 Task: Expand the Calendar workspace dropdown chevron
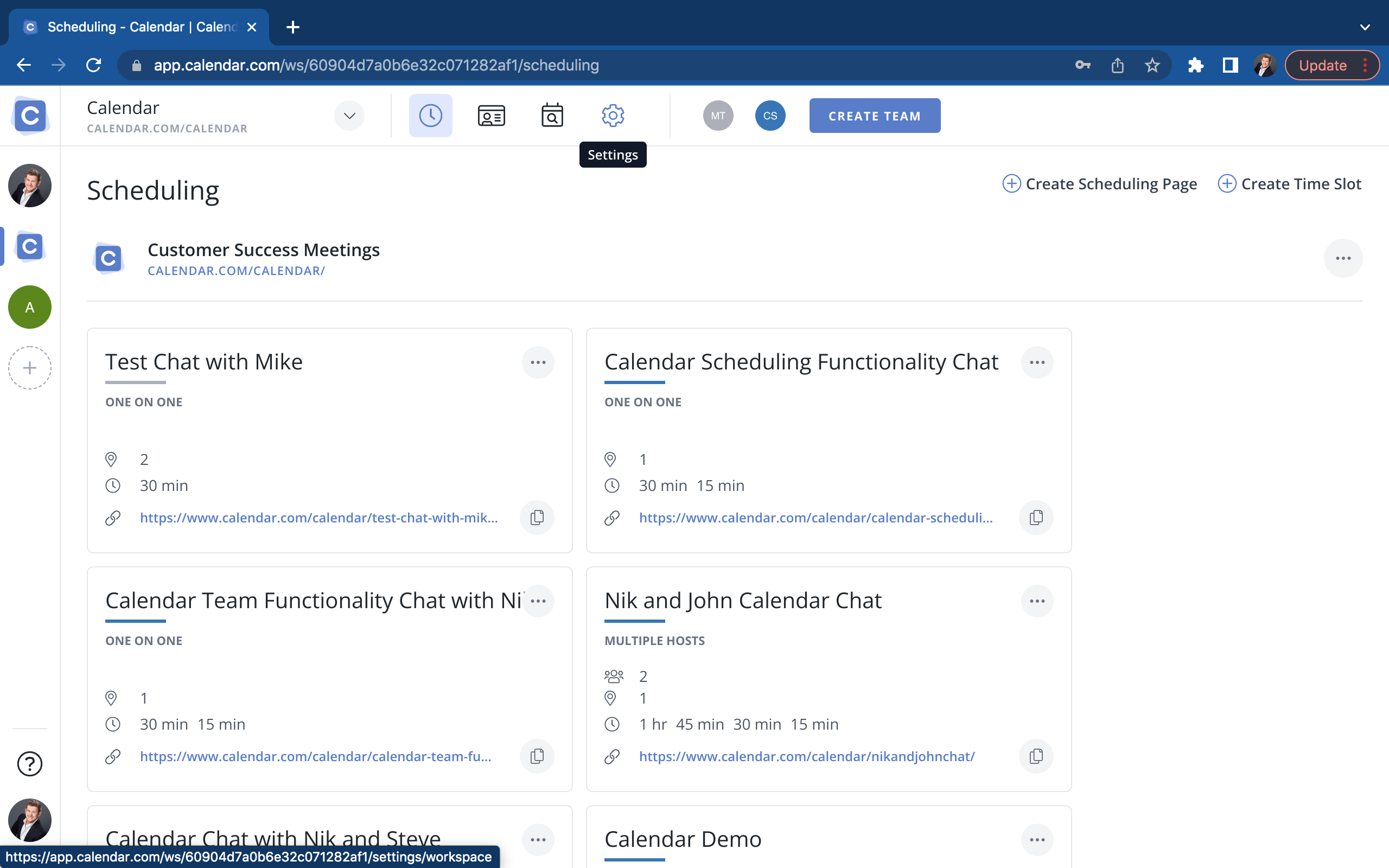click(x=349, y=116)
